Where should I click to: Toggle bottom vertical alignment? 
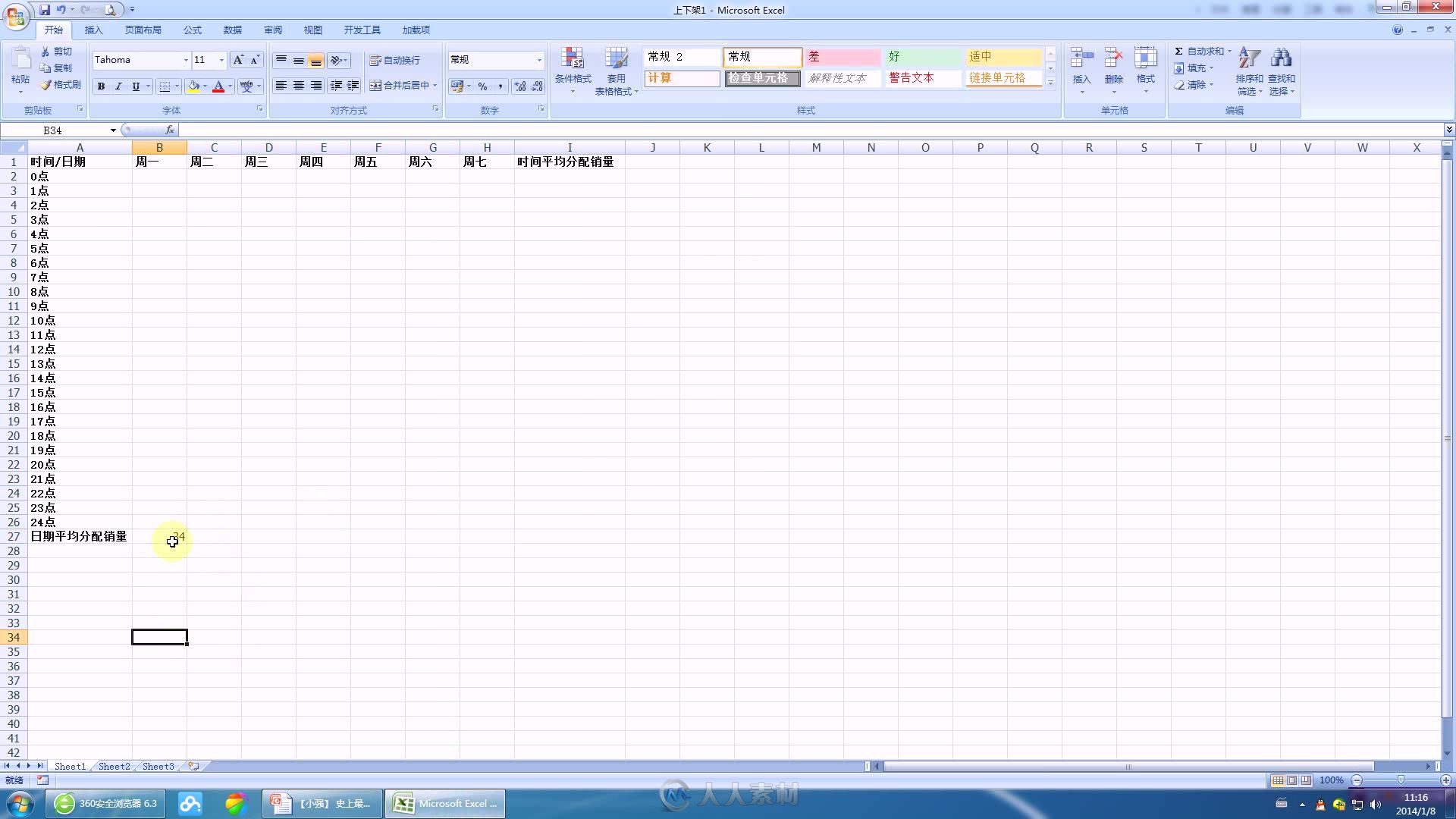click(316, 60)
